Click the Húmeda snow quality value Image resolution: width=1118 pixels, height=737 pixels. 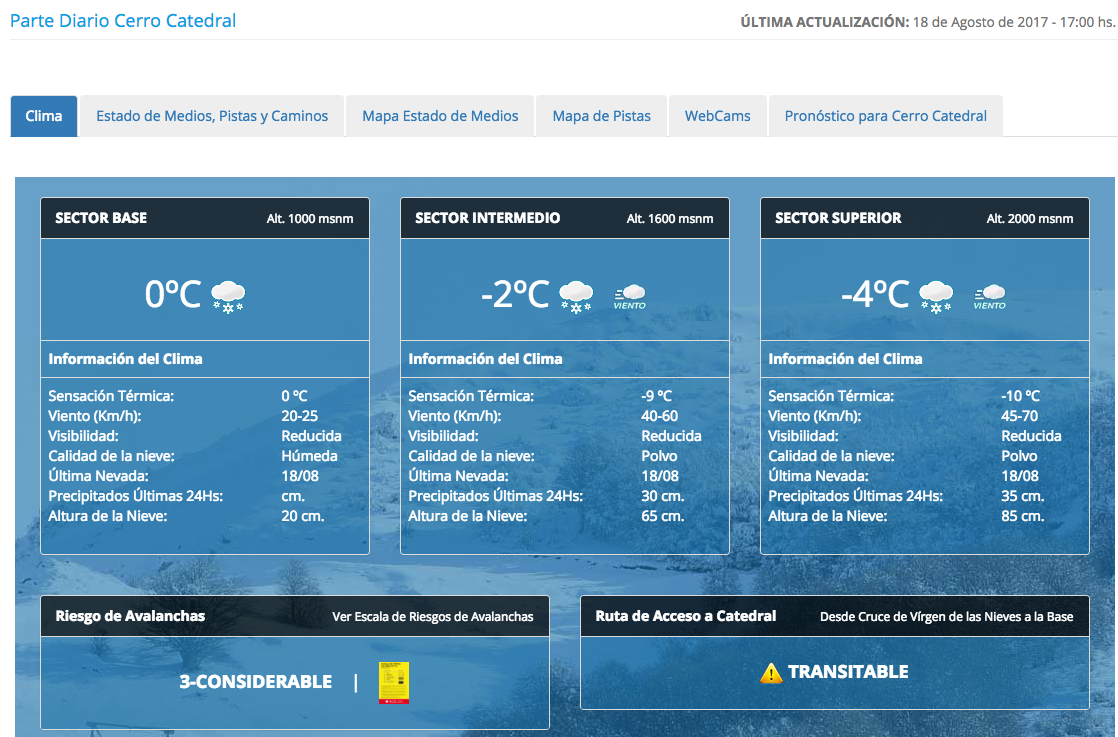pos(309,455)
